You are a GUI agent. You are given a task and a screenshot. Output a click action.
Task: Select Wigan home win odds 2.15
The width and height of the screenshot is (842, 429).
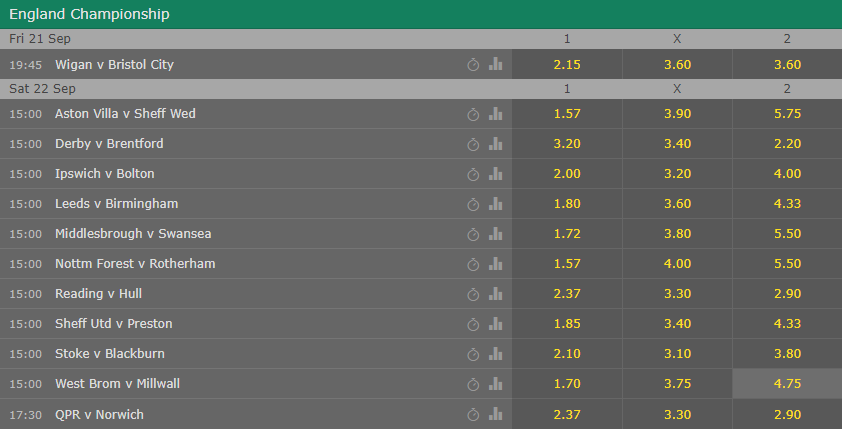567,64
